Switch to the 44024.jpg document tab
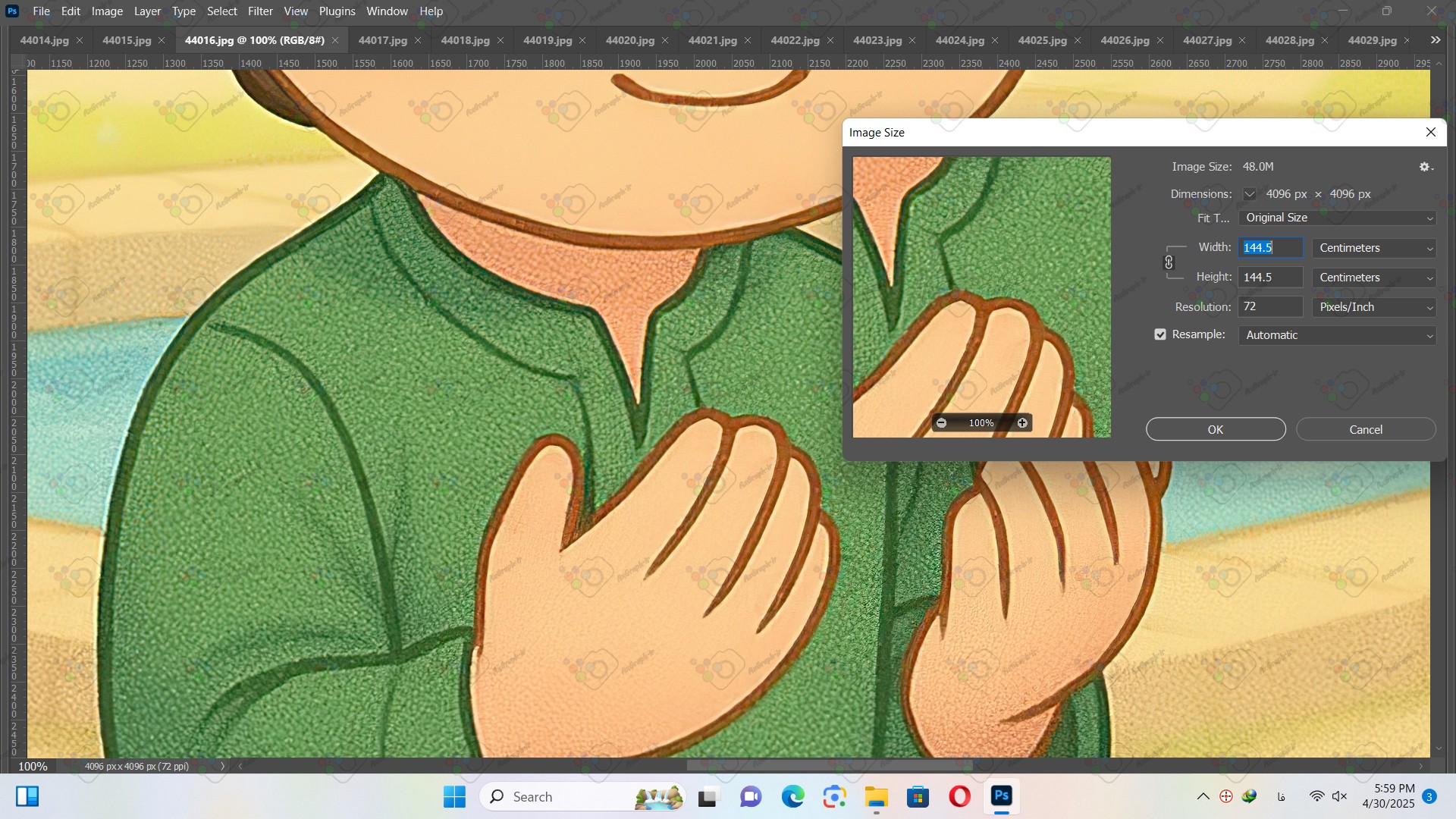Viewport: 1456px width, 819px height. click(960, 41)
